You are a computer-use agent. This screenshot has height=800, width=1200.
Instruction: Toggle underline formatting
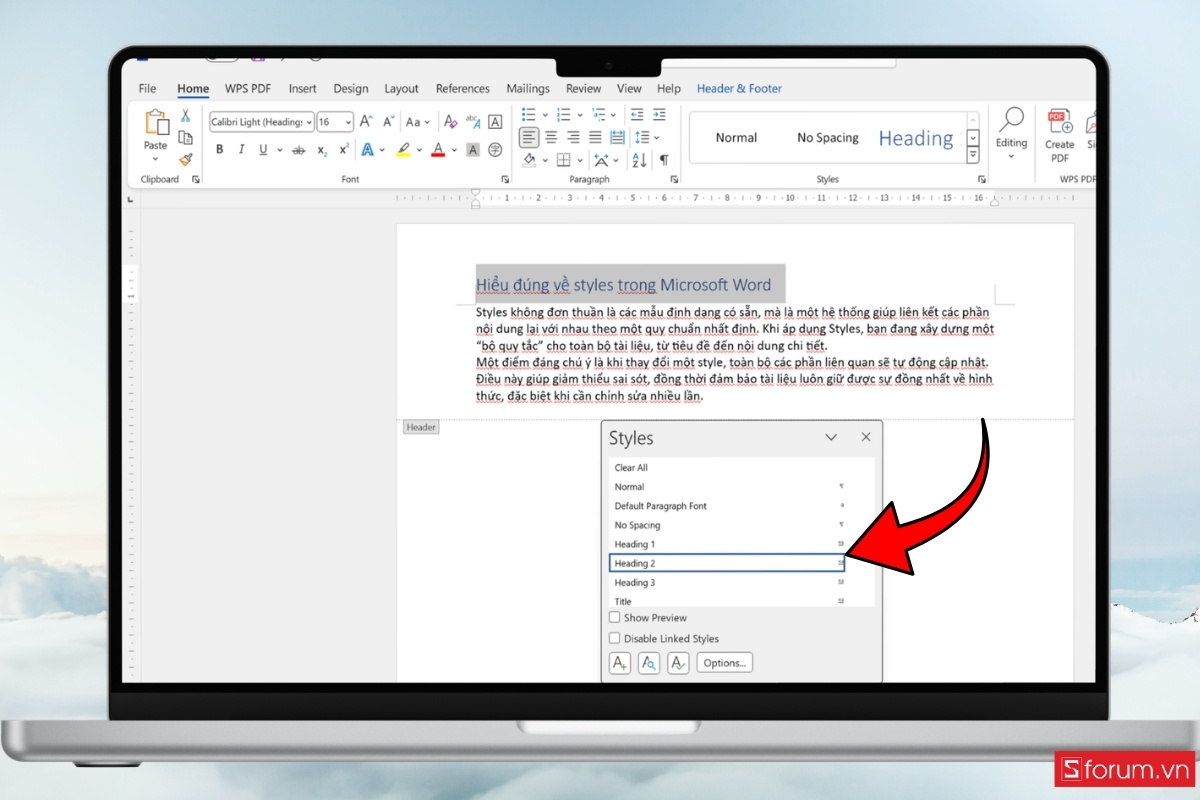coord(263,150)
